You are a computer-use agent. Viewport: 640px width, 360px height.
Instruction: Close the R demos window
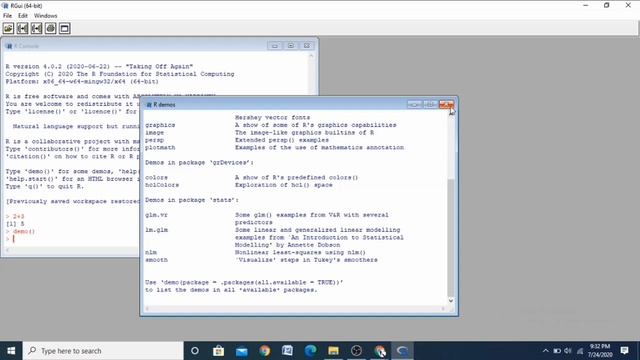click(x=446, y=105)
